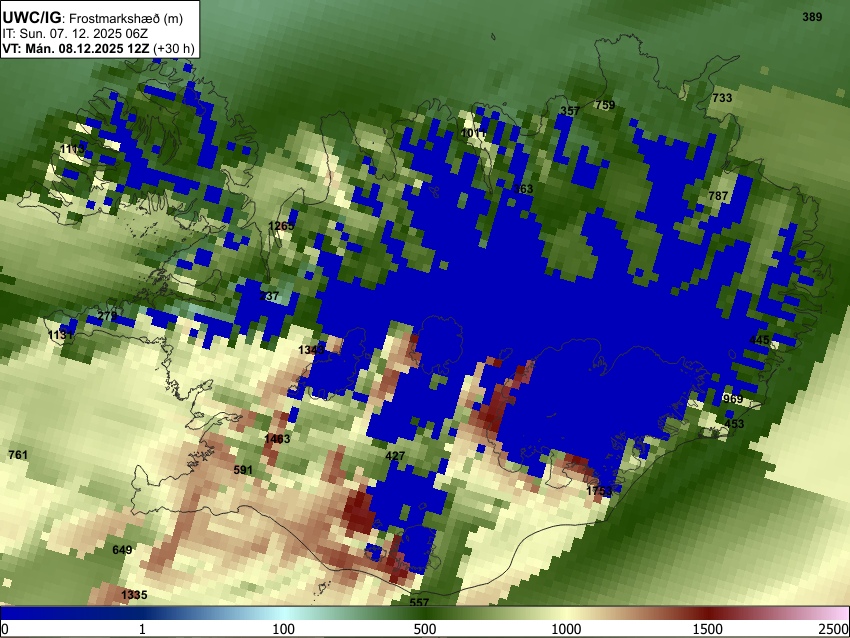Click the map value 363
The height and width of the screenshot is (638, 850).
tap(524, 189)
